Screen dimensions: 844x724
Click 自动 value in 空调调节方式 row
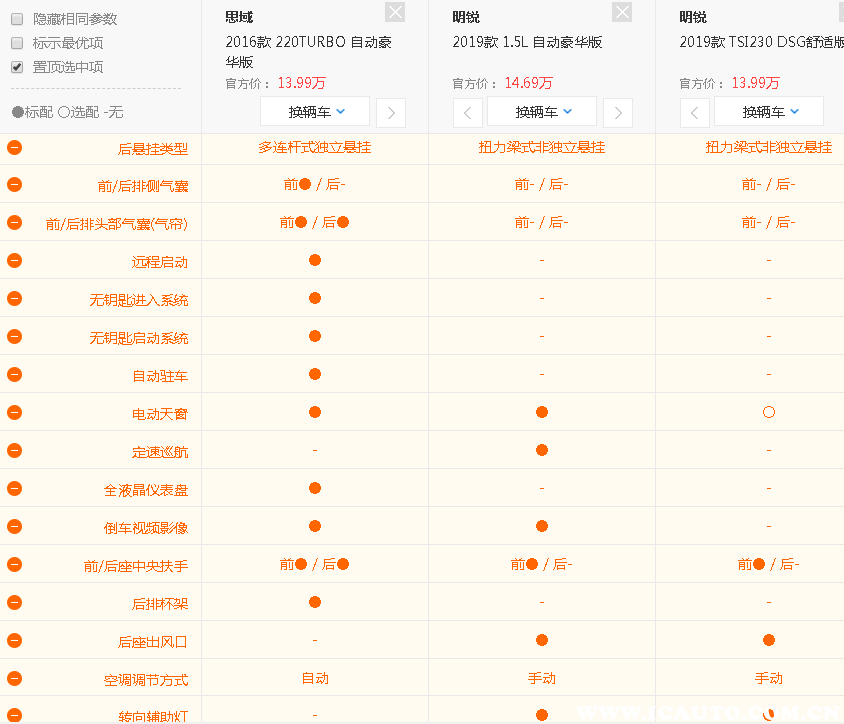pos(315,678)
